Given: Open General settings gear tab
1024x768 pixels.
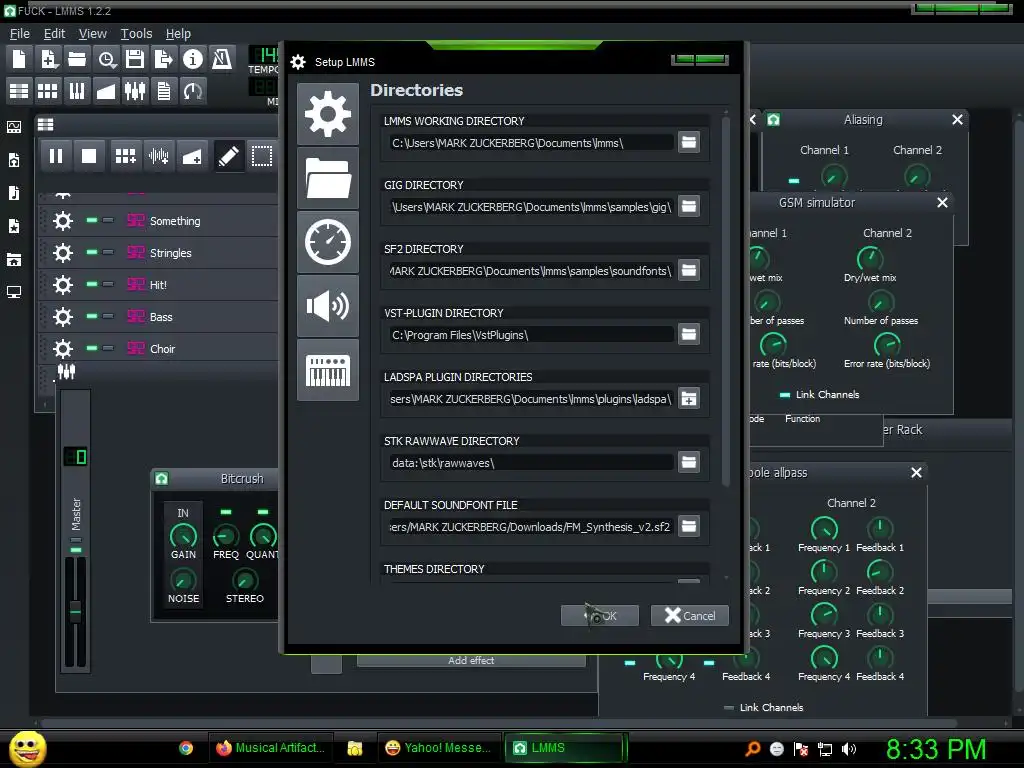Looking at the screenshot, I should pos(328,114).
